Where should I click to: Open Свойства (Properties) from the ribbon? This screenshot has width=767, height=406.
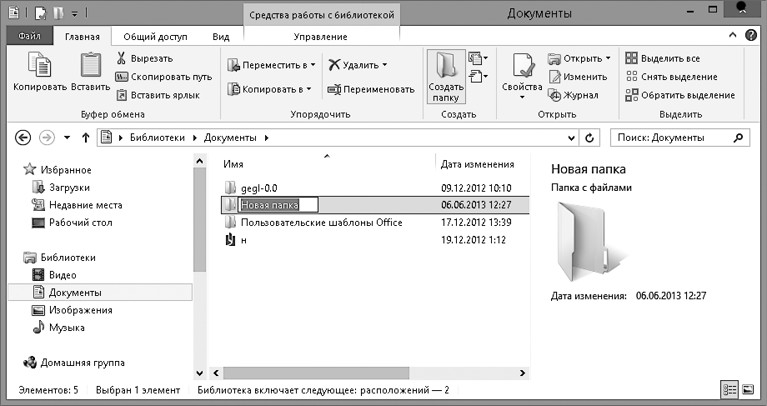pyautogui.click(x=521, y=70)
